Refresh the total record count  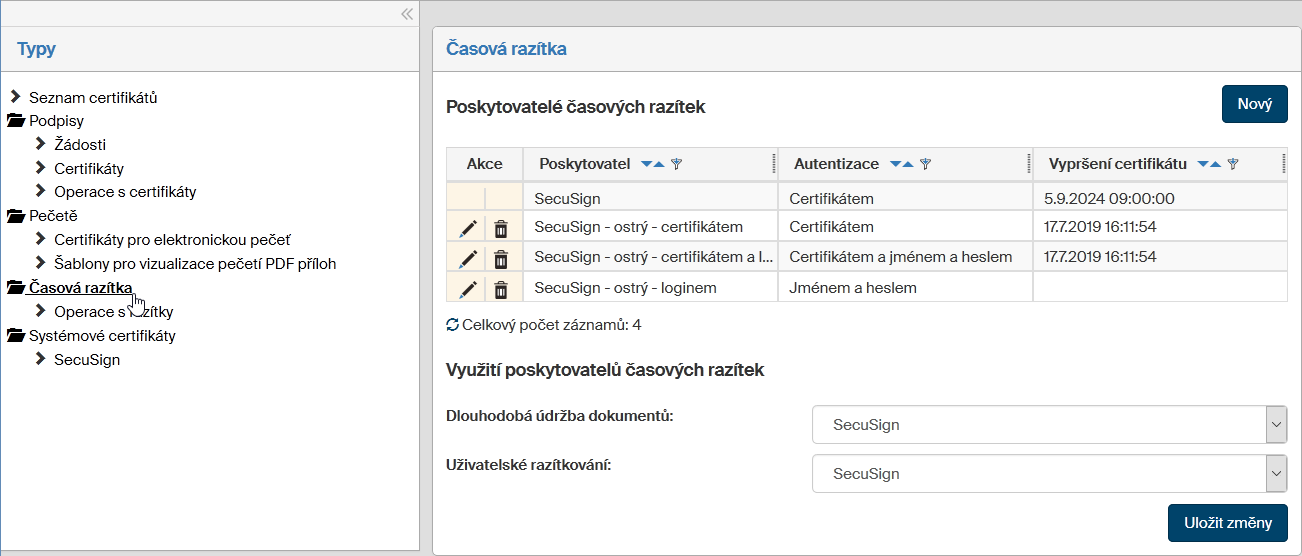(x=452, y=325)
